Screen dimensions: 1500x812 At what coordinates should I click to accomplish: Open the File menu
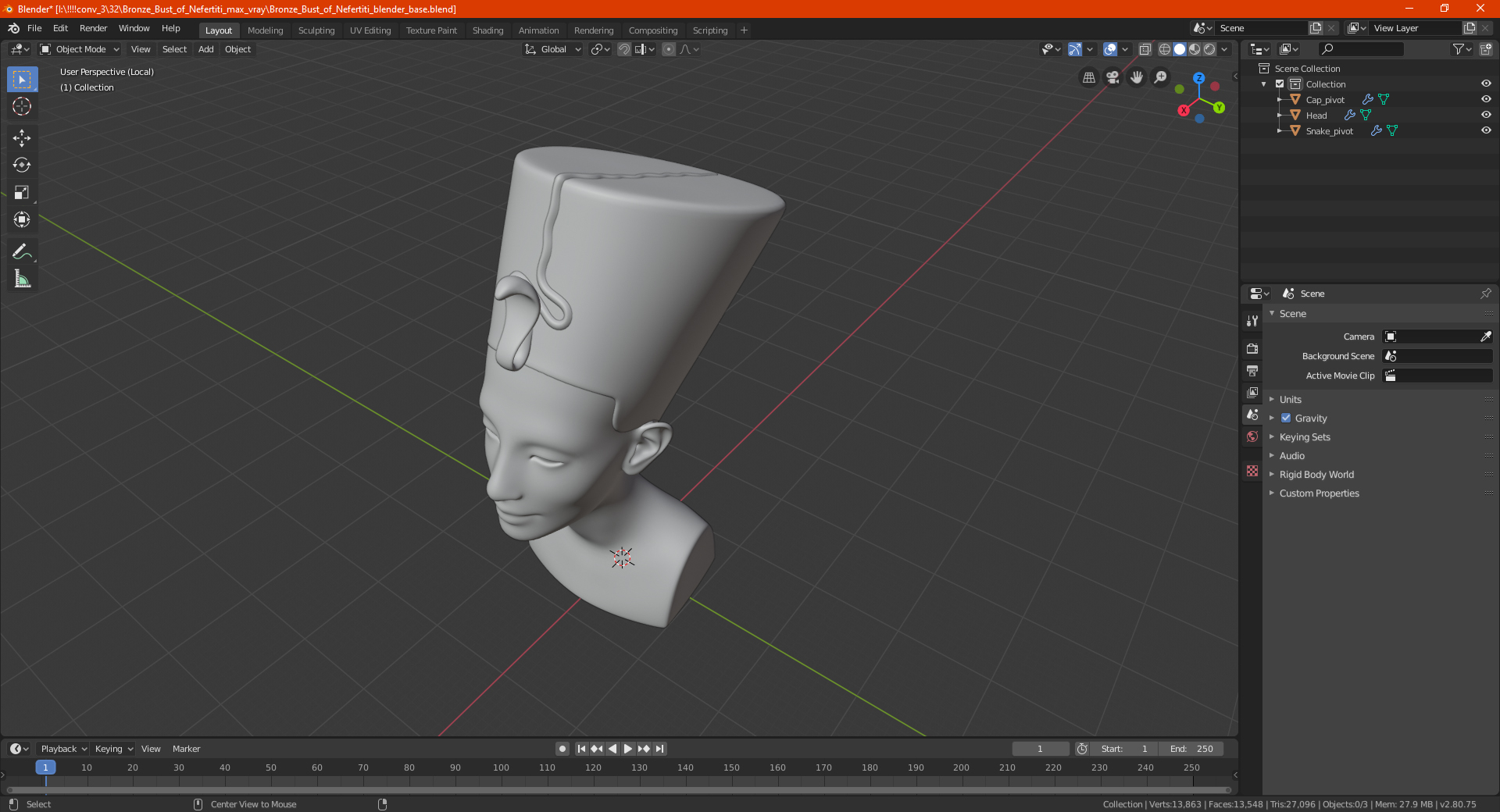pos(34,28)
